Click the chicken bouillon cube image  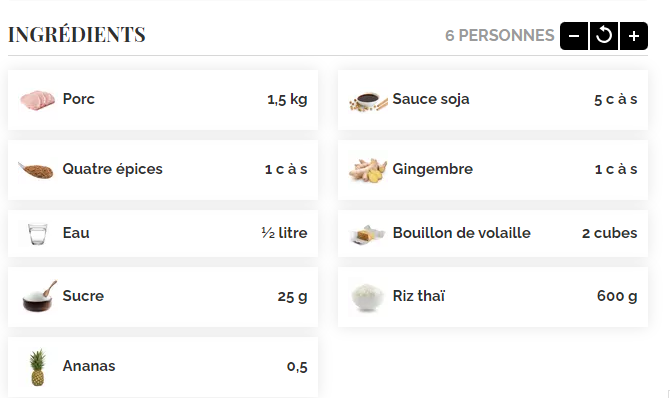[367, 234]
